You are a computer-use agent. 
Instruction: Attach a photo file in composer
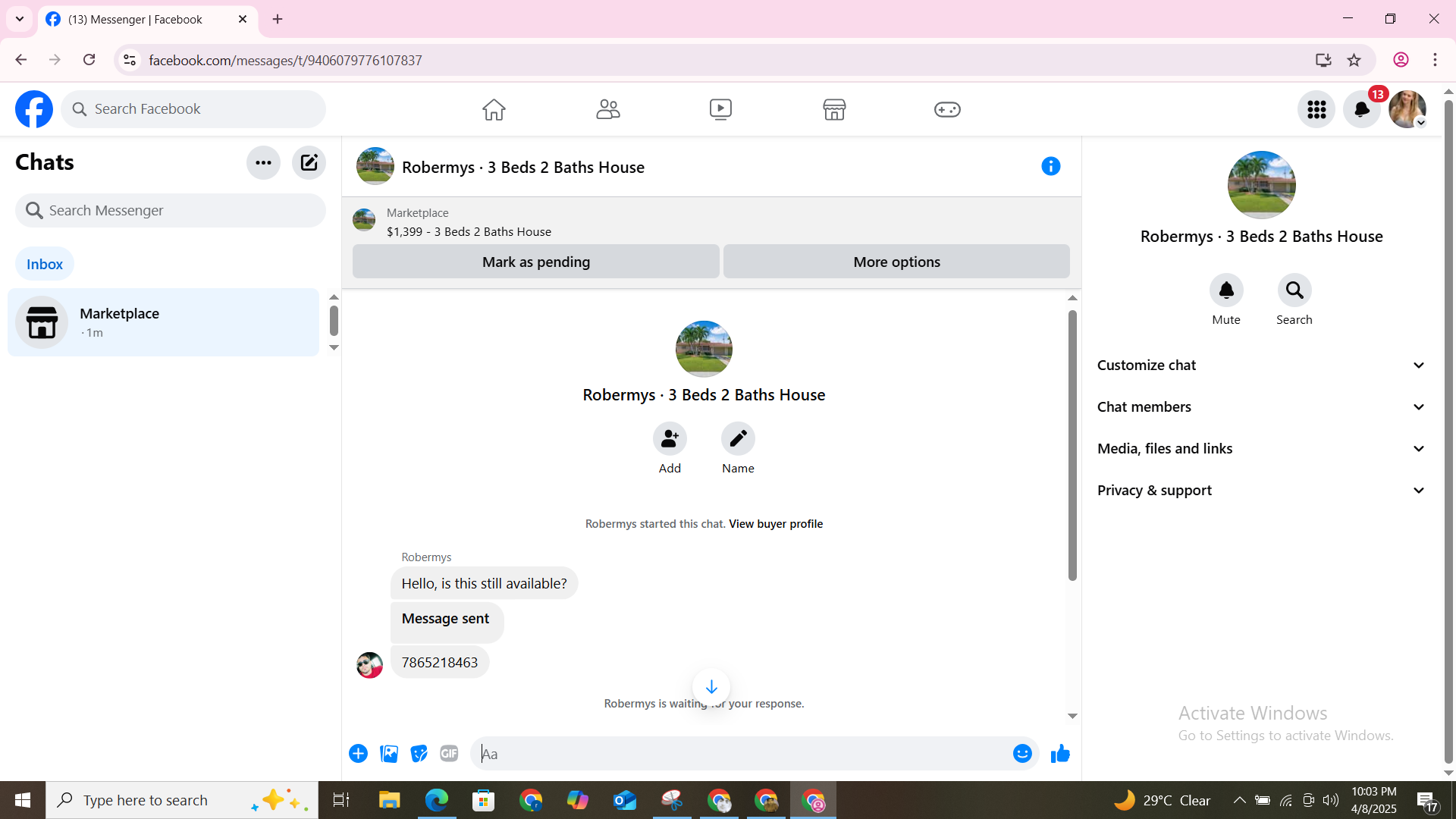pos(389,754)
